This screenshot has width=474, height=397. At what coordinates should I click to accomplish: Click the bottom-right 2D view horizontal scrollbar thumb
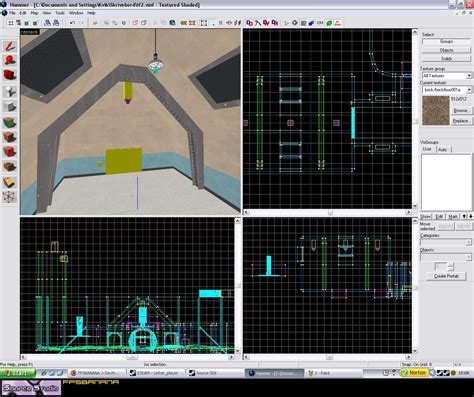click(329, 357)
